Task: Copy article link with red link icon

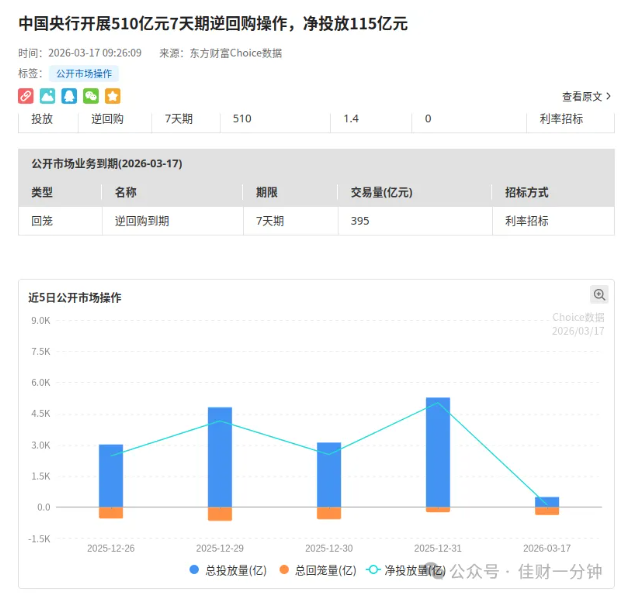Action: coord(26,96)
